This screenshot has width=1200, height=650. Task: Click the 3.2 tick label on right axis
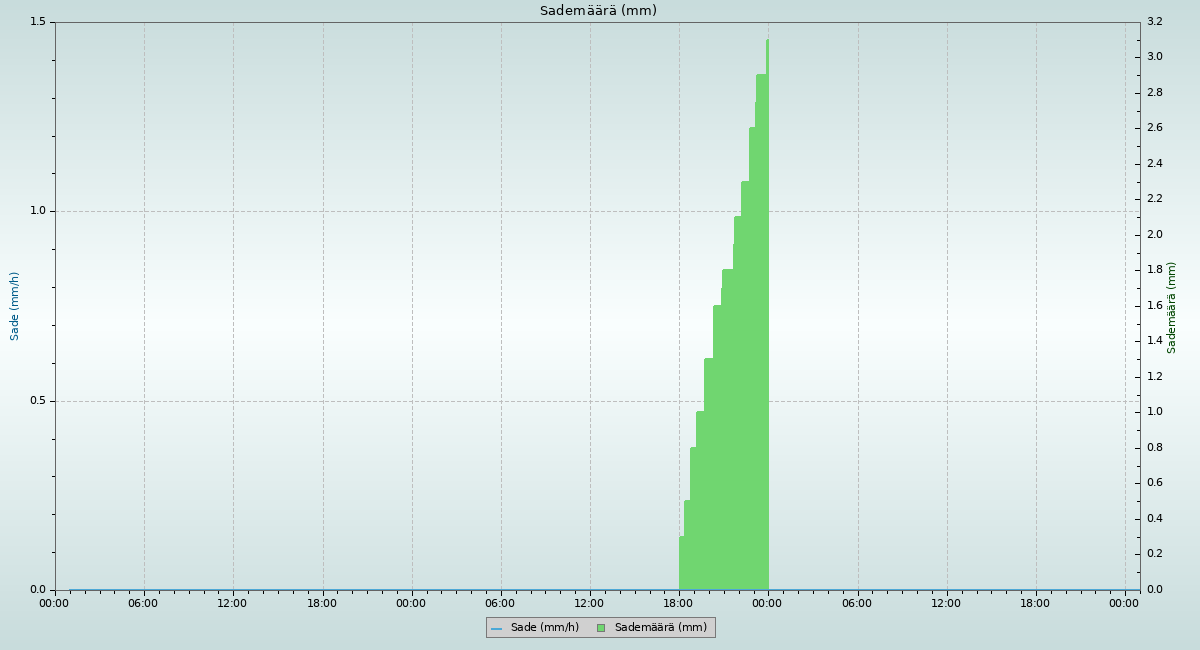(x=1154, y=22)
